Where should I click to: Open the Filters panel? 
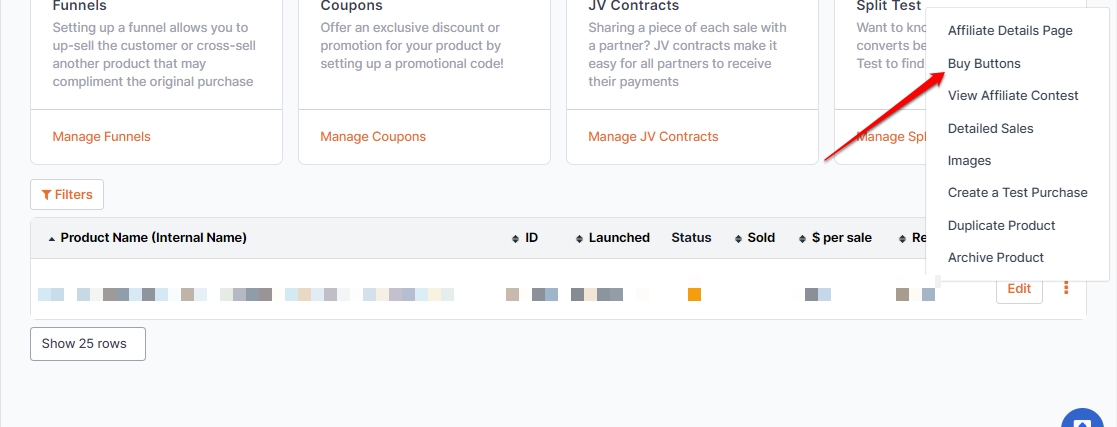(67, 195)
